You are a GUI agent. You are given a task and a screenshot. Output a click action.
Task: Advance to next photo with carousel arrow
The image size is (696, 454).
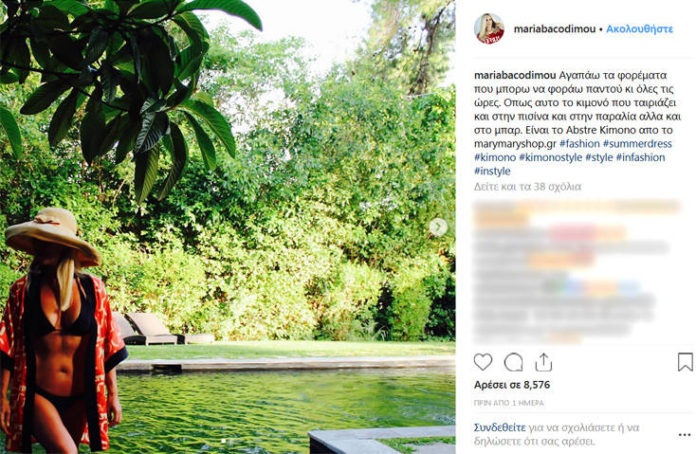coord(438,227)
